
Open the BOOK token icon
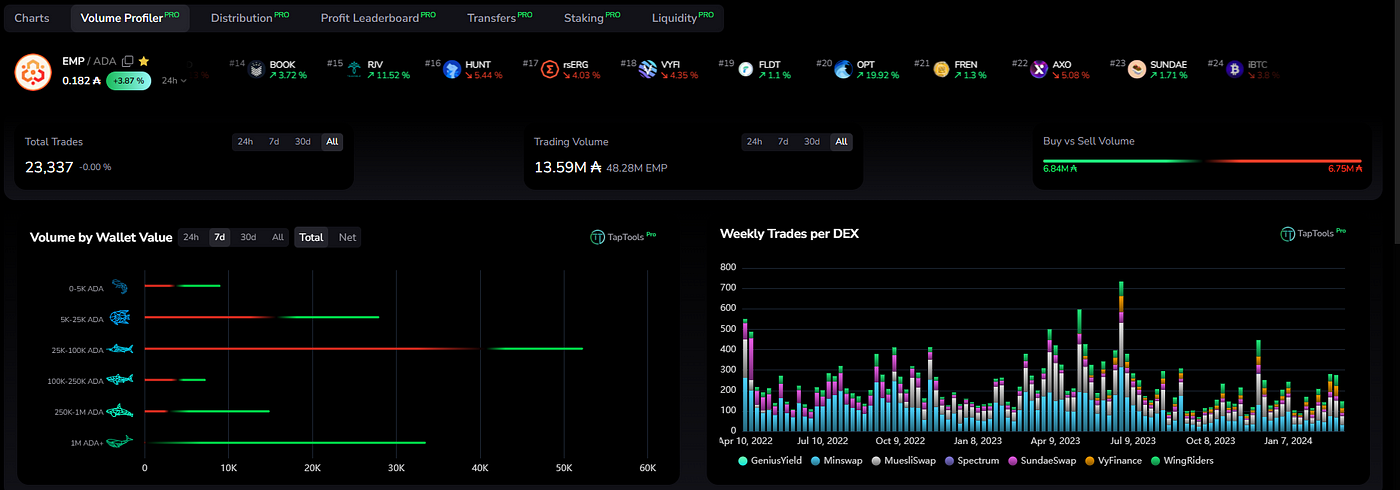coord(256,69)
